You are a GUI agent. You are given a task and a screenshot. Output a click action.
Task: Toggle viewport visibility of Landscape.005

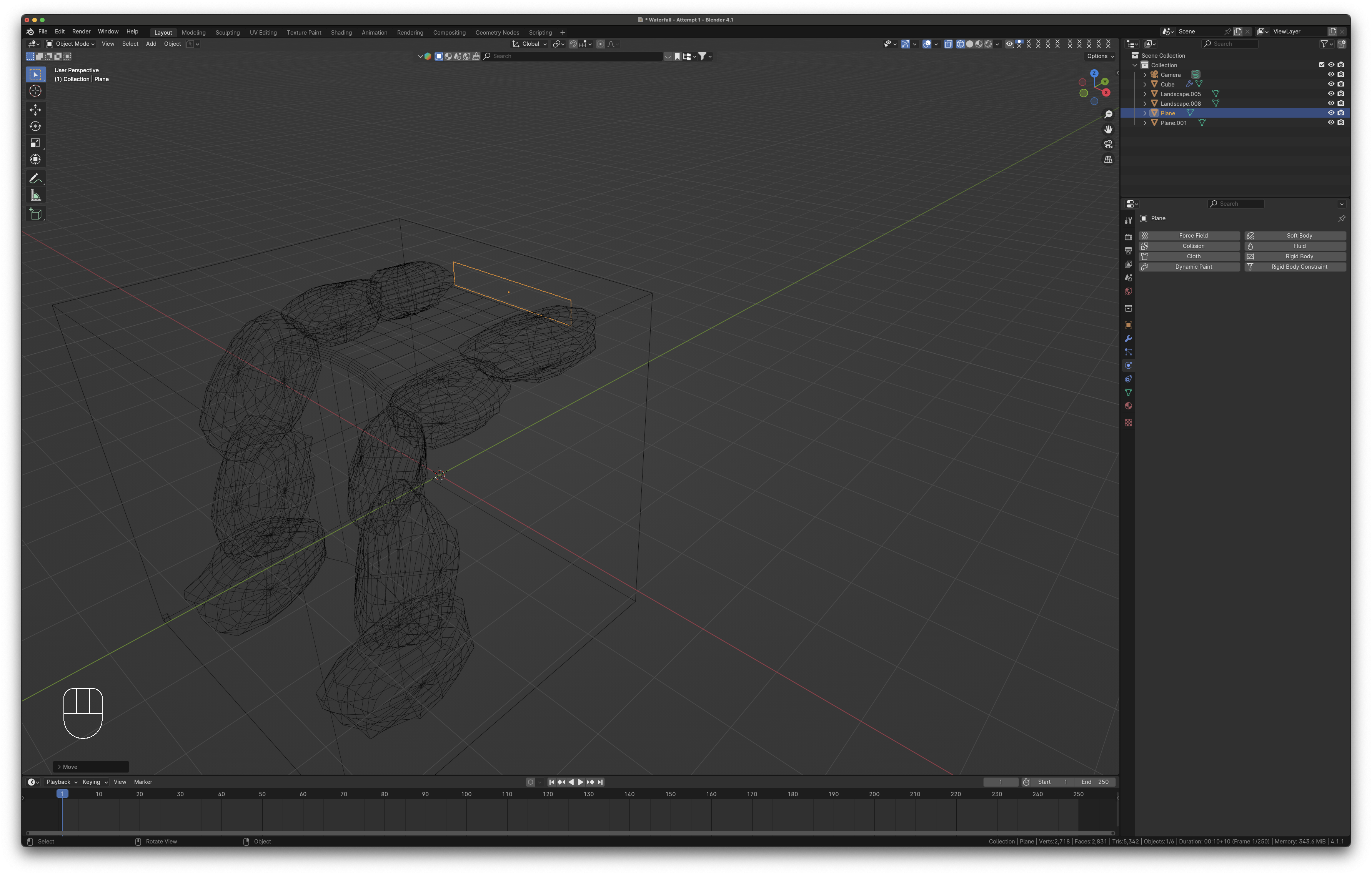click(x=1331, y=94)
